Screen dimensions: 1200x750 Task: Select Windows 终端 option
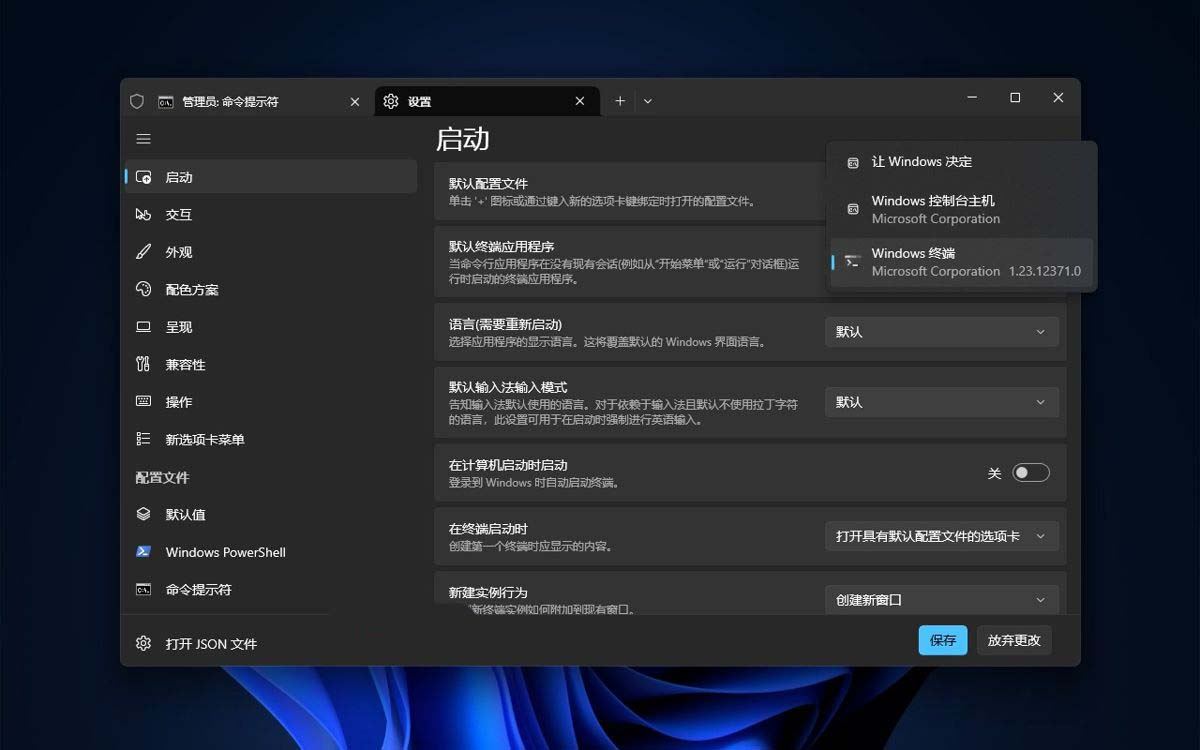[x=962, y=262]
